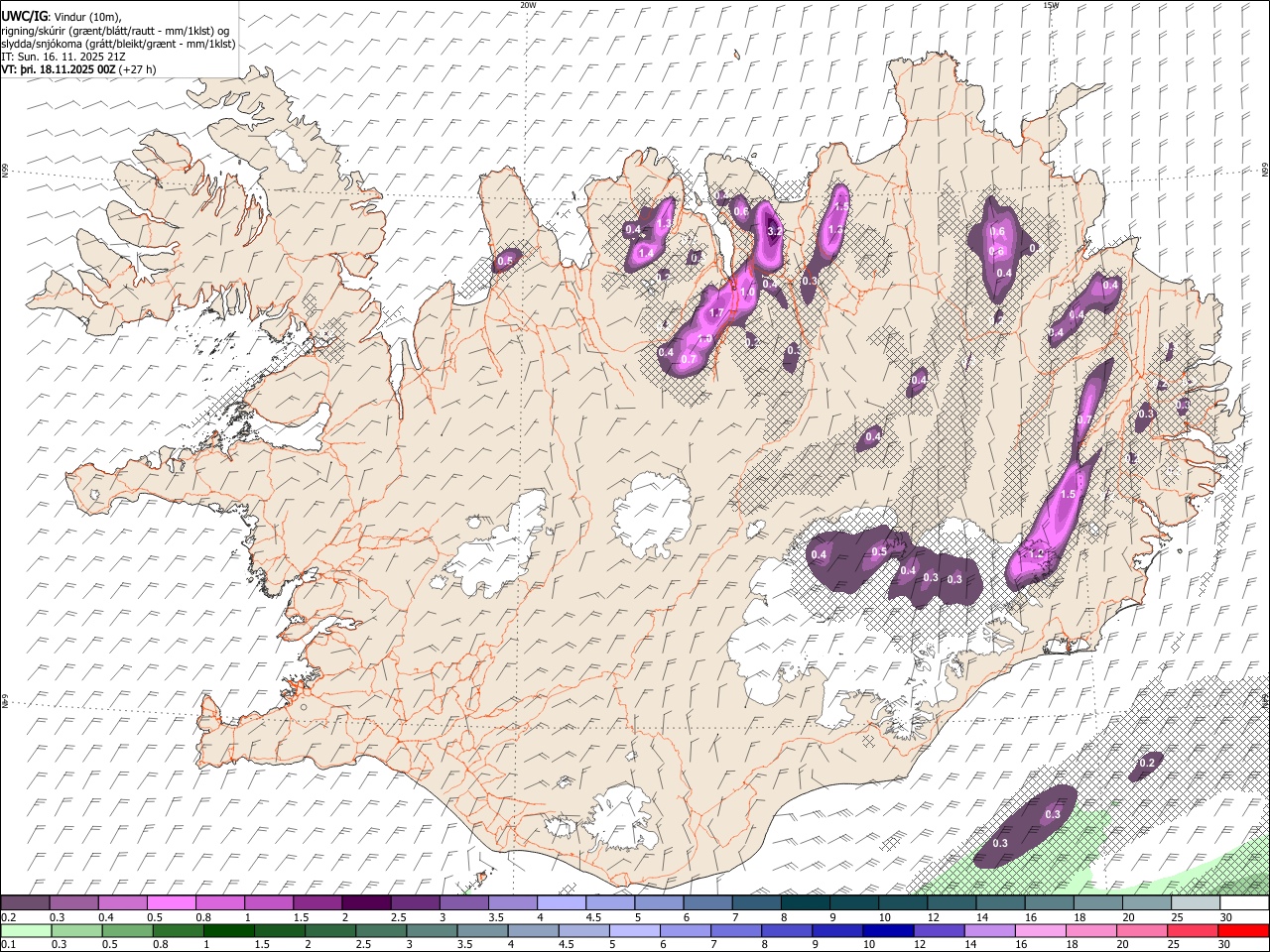
Task: Pick the 0.2 swatch in the upper snow legend
Action: pos(25,902)
